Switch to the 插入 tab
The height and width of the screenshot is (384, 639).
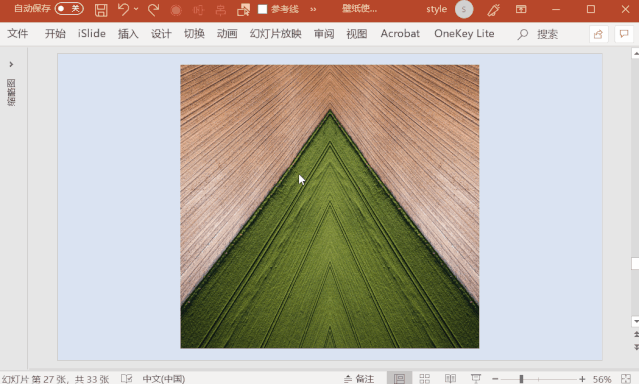[128, 34]
